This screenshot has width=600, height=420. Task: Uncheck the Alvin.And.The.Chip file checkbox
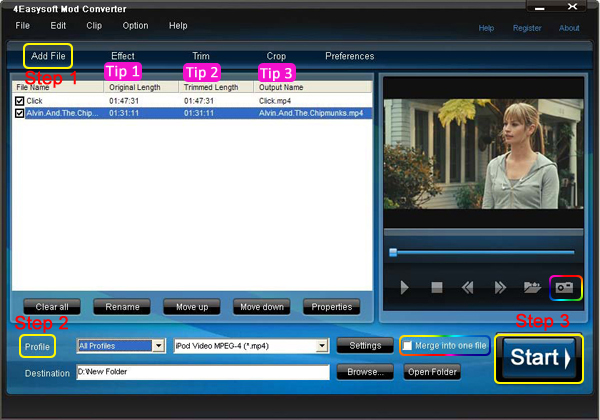tap(20, 113)
